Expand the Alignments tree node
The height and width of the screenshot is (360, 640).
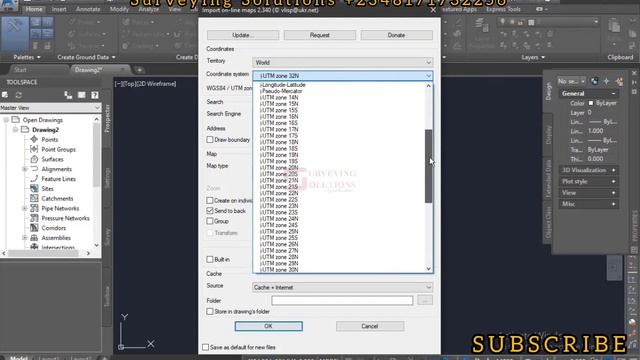click(25, 169)
